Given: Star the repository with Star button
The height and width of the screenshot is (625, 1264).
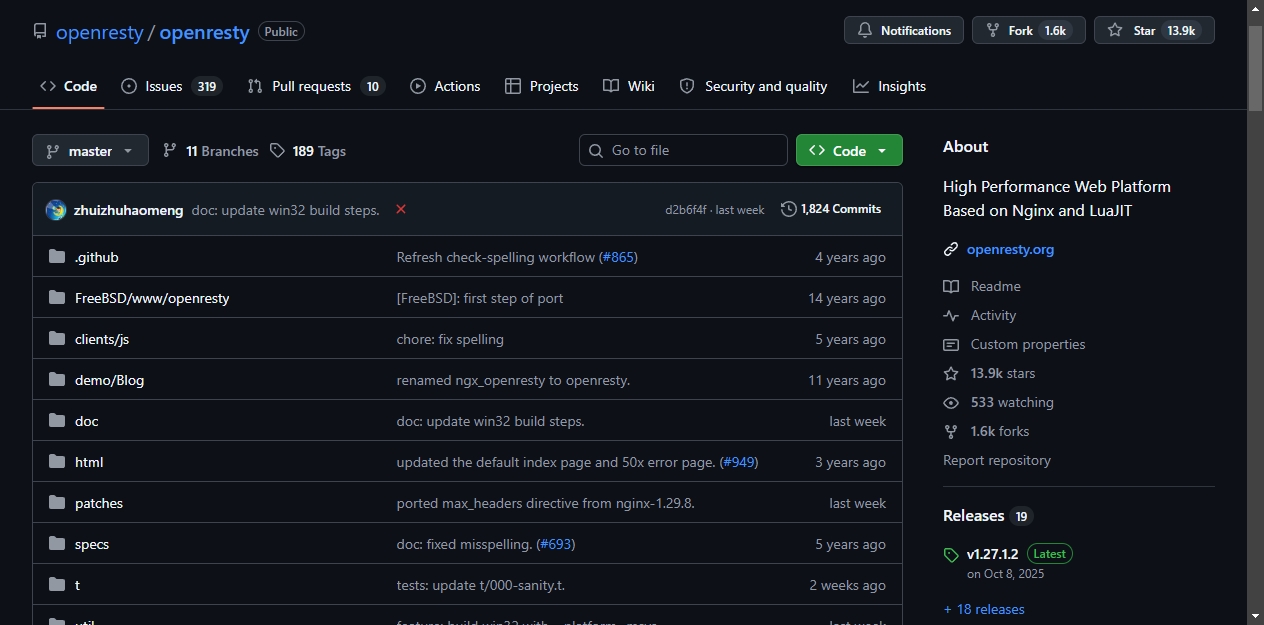Looking at the screenshot, I should tap(1154, 30).
